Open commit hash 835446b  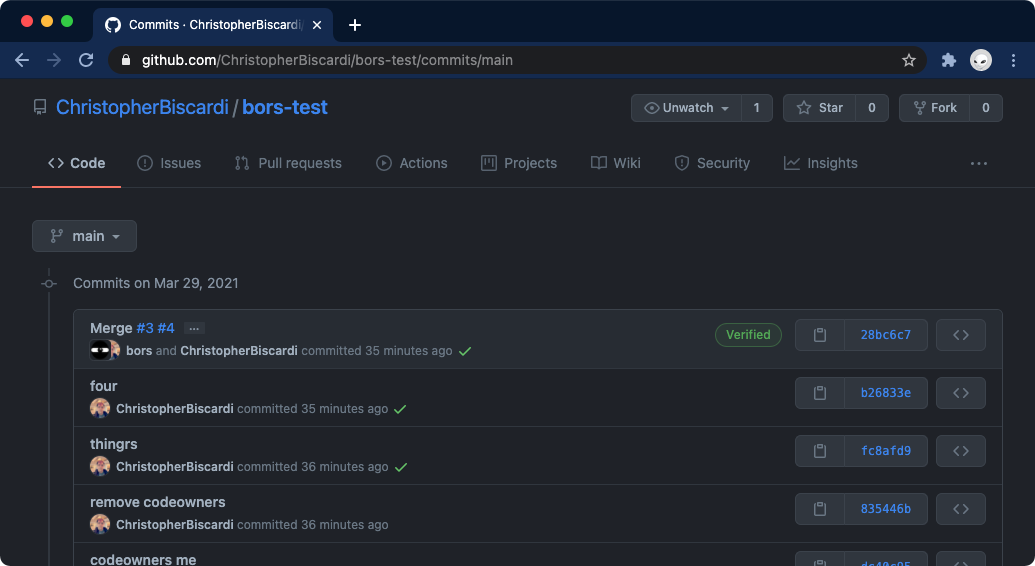click(886, 509)
